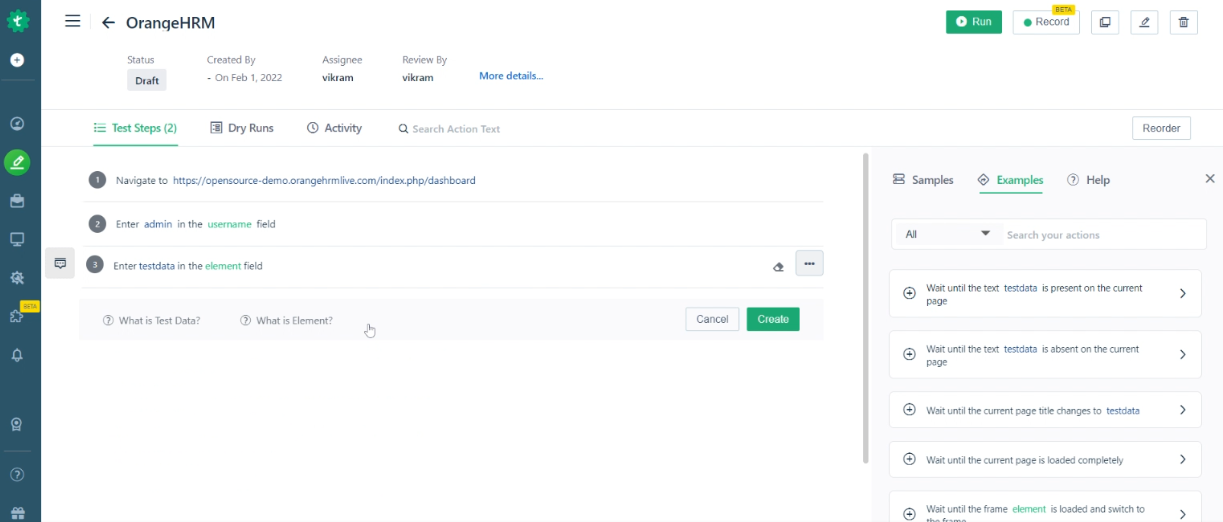Click the Testsigma logo in the sidebar

(18, 19)
